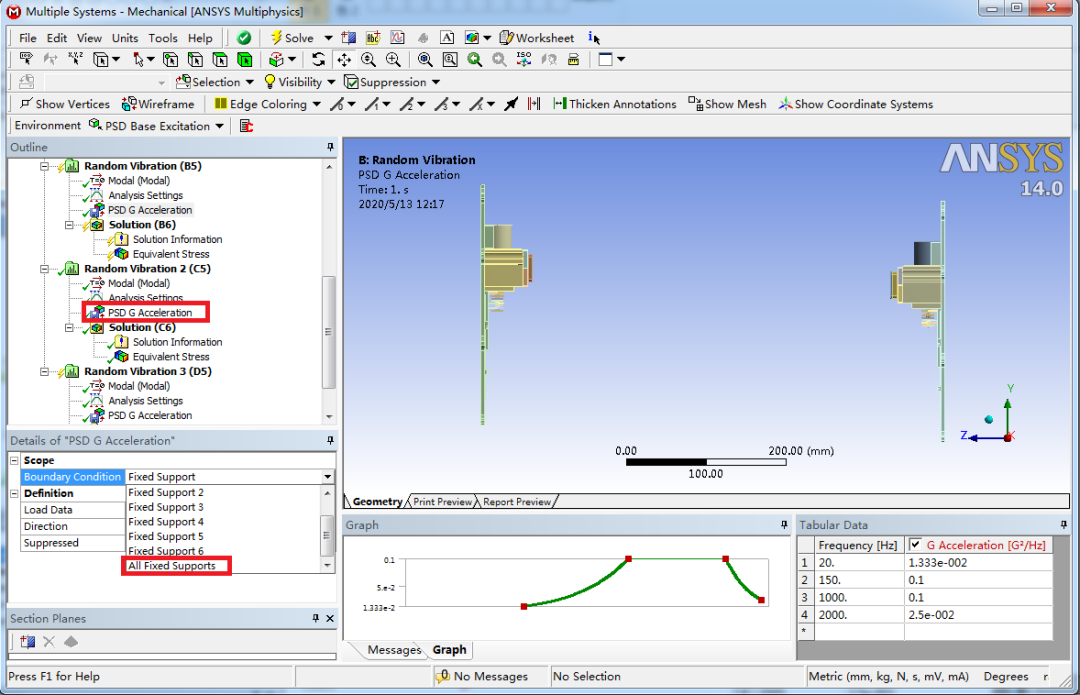
Task: Collapse the Random Vibration (B5) tree node
Action: [x=44, y=166]
